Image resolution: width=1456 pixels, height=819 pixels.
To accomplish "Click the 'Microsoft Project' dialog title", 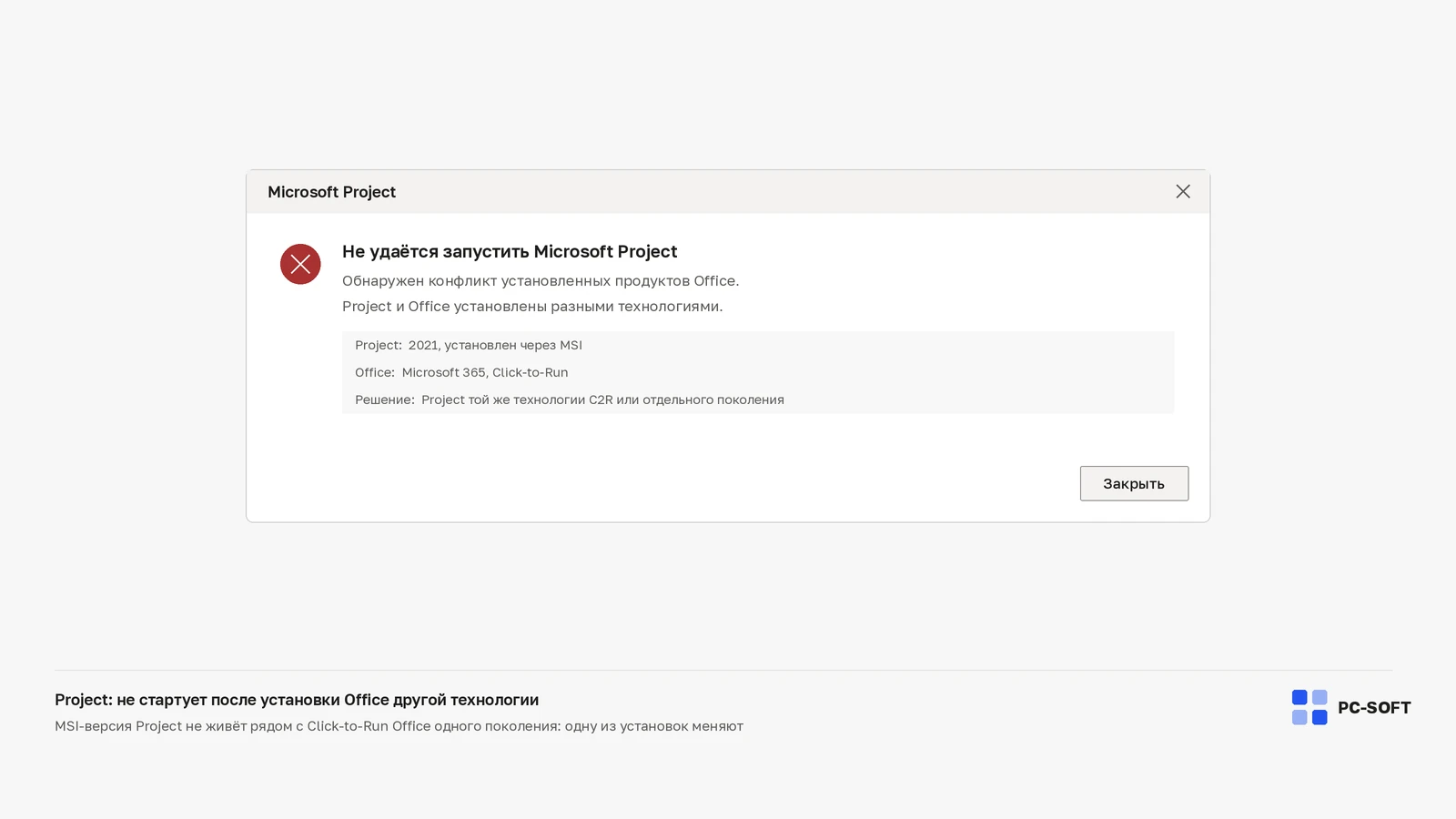I will 331,192.
